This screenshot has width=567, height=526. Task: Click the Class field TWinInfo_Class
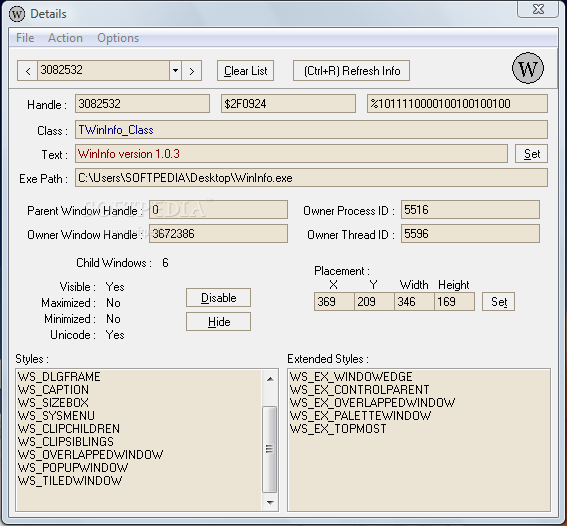click(311, 130)
